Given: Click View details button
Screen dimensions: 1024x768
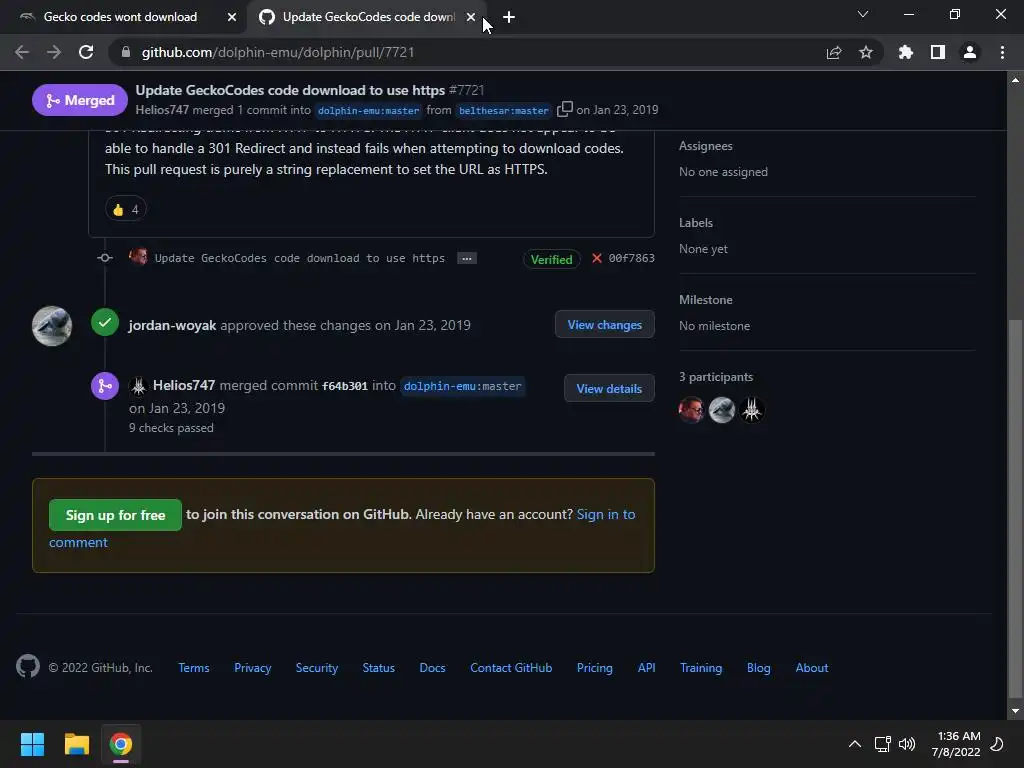Looking at the screenshot, I should (609, 389).
